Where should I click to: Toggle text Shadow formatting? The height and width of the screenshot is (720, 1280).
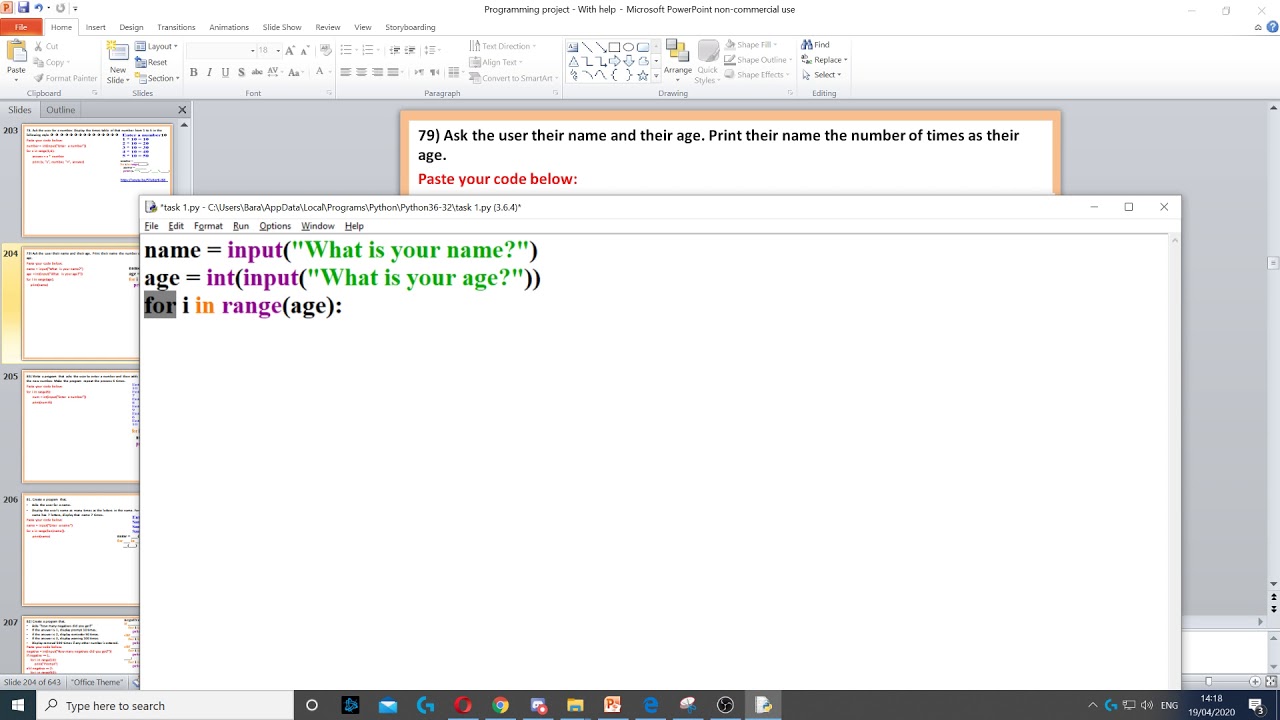(241, 72)
